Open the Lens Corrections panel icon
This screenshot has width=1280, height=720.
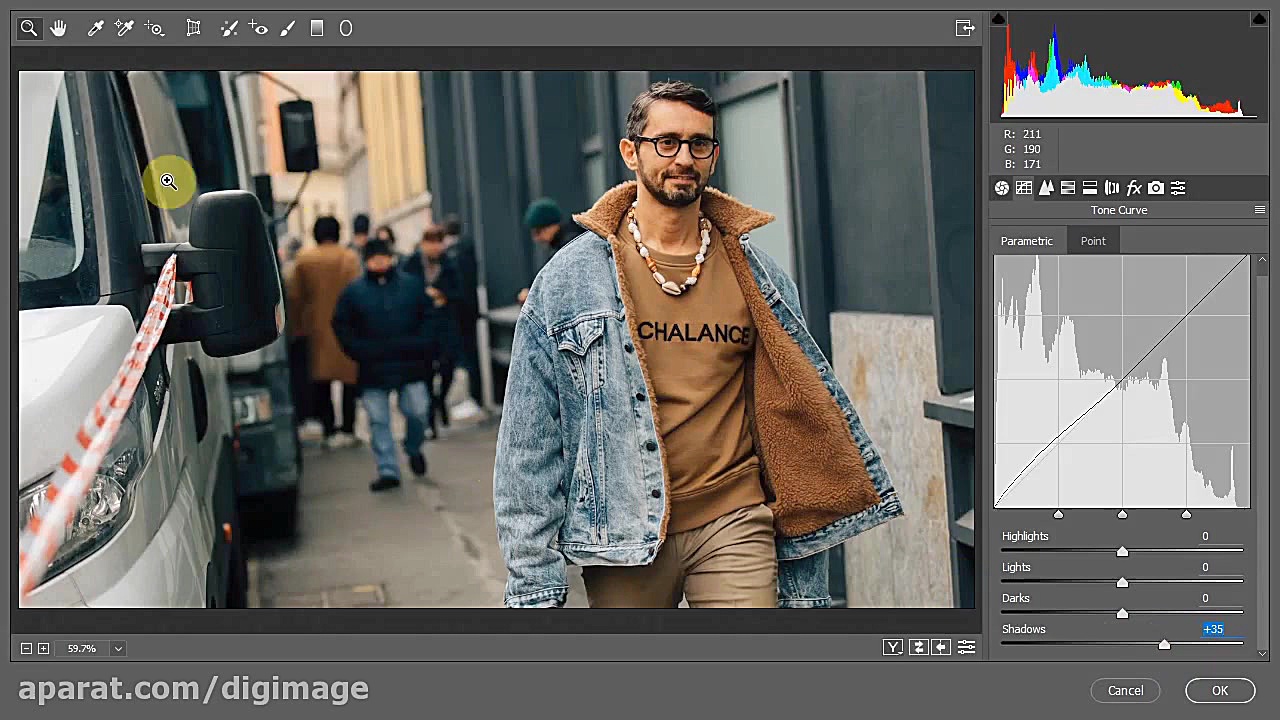tap(1112, 188)
